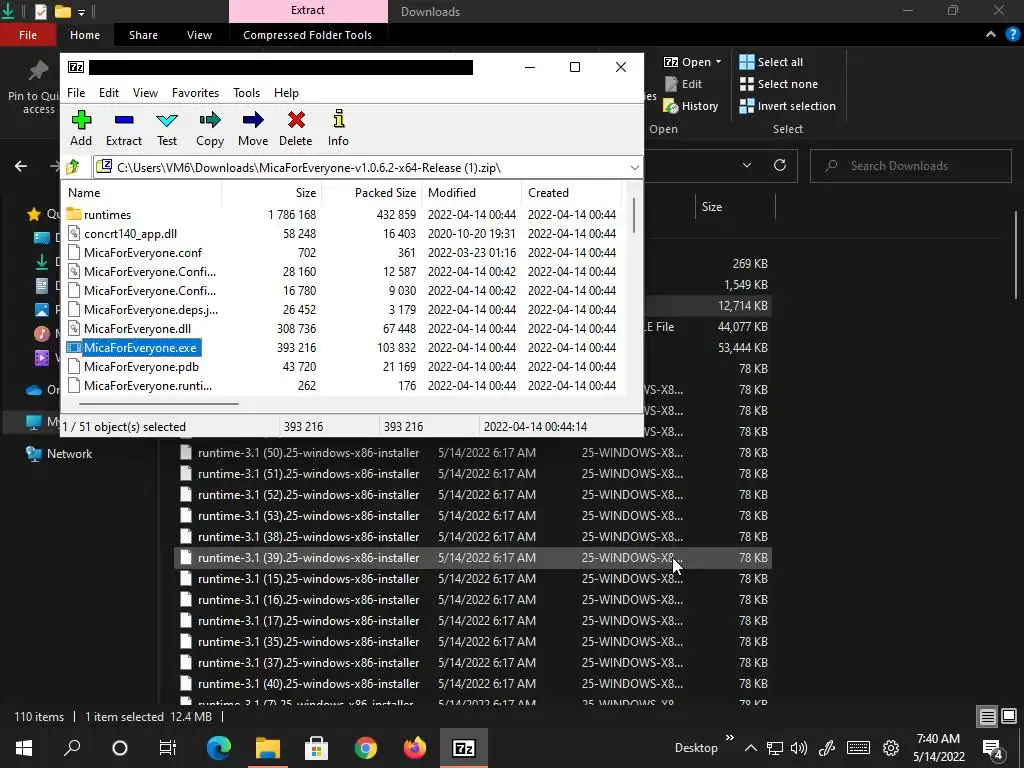Switch Explorer to details view layout
1024x768 pixels.
[987, 717]
